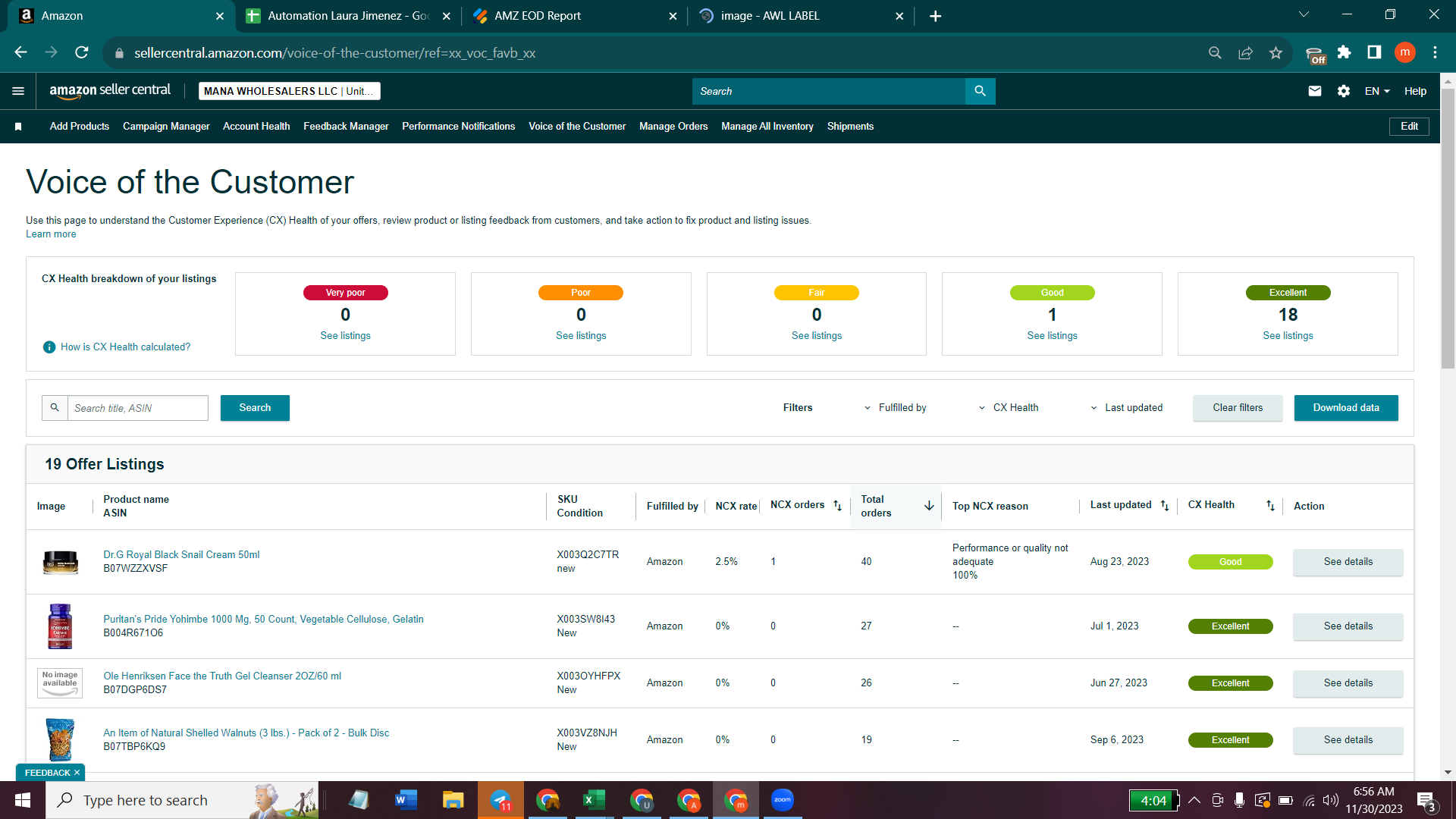Click the magnifier button in top search bar

pyautogui.click(x=980, y=91)
